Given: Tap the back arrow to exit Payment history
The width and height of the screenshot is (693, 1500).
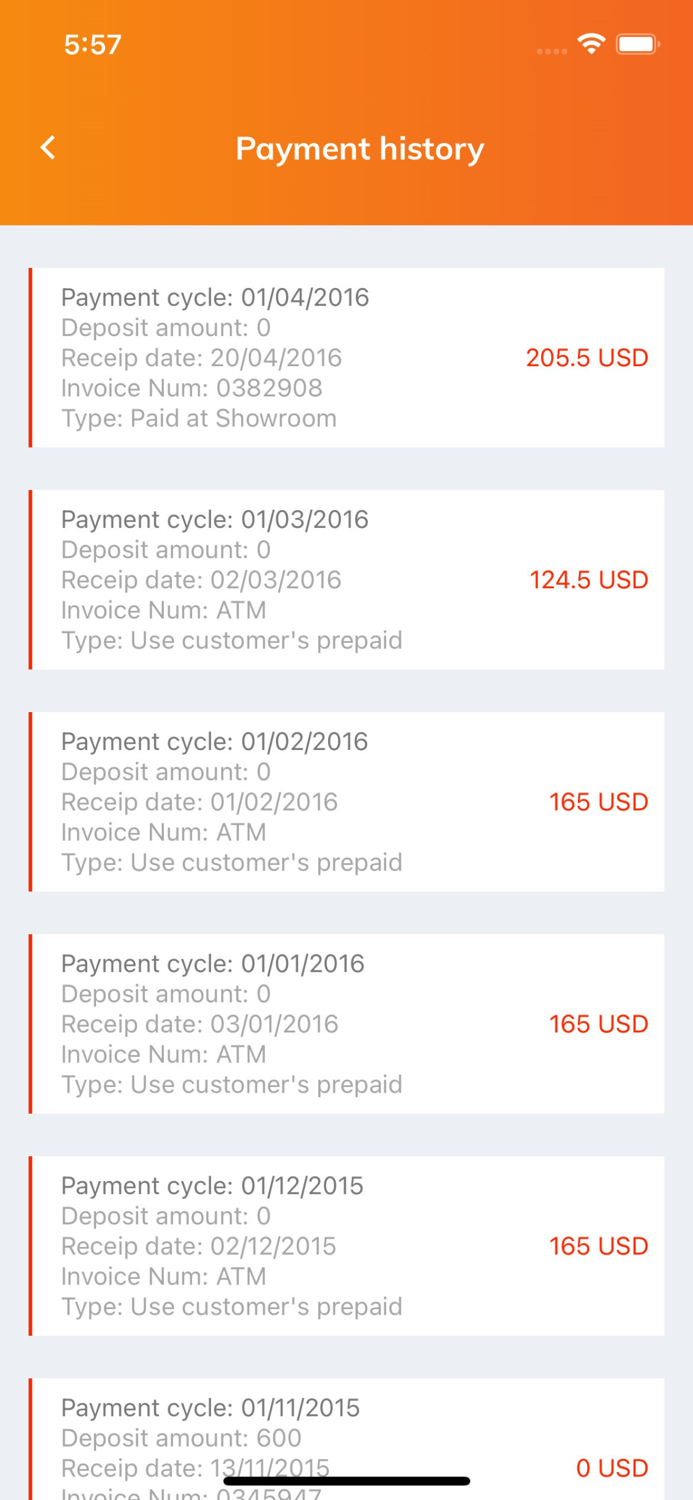Looking at the screenshot, I should (47, 147).
